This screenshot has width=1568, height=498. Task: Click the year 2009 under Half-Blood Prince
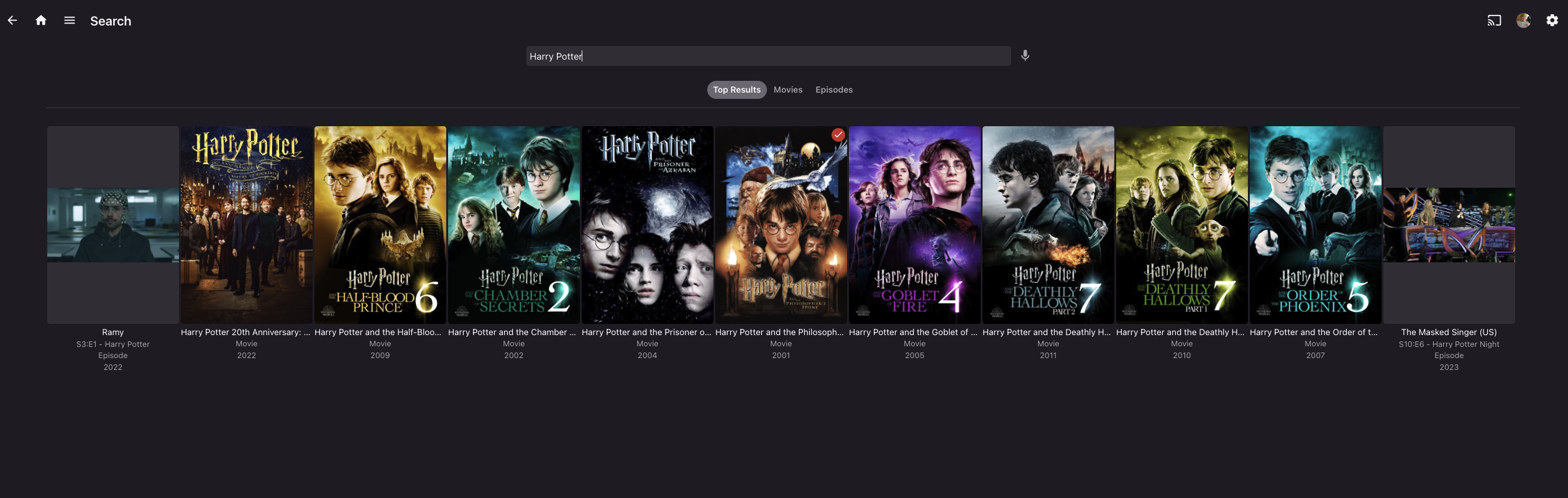pyautogui.click(x=380, y=356)
